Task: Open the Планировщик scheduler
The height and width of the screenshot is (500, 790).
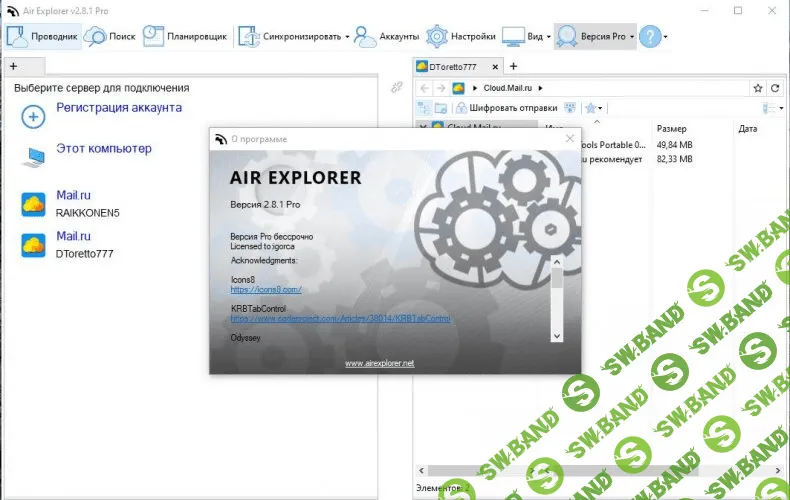Action: click(185, 36)
